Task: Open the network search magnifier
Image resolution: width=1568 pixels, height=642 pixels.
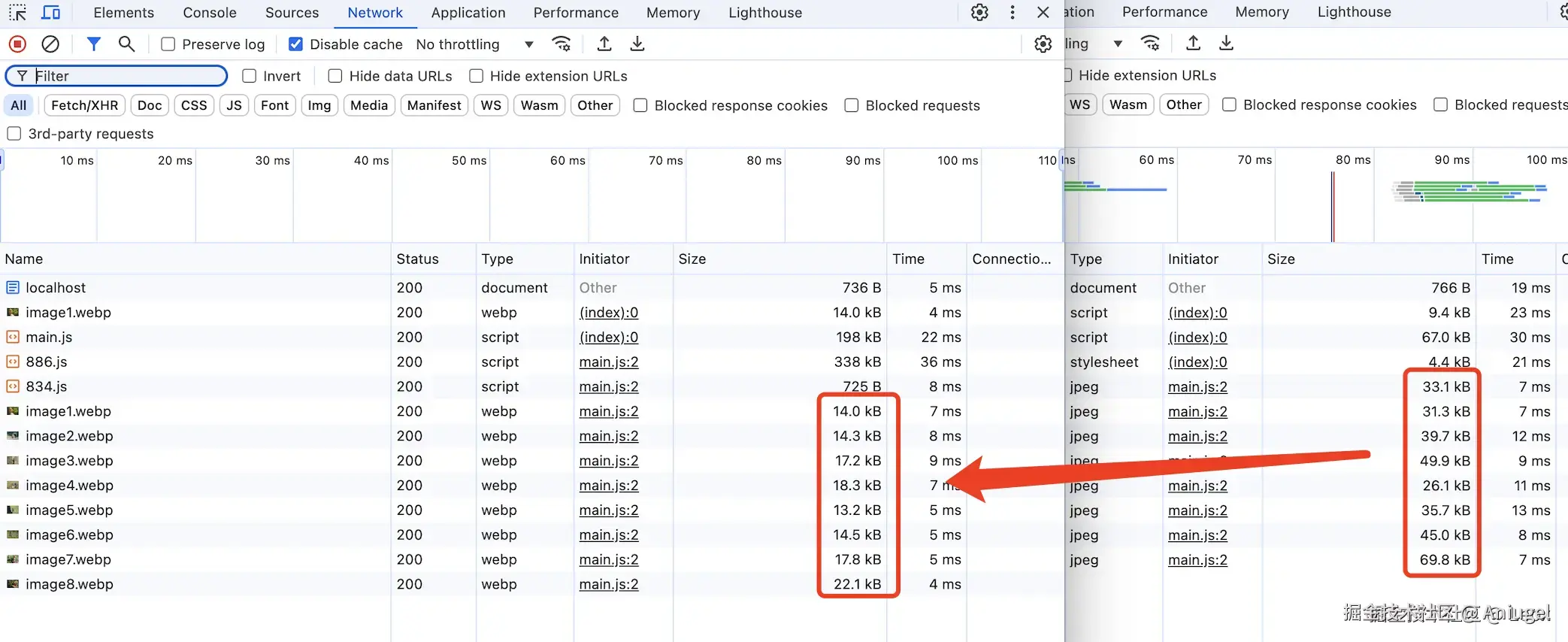Action: (126, 44)
